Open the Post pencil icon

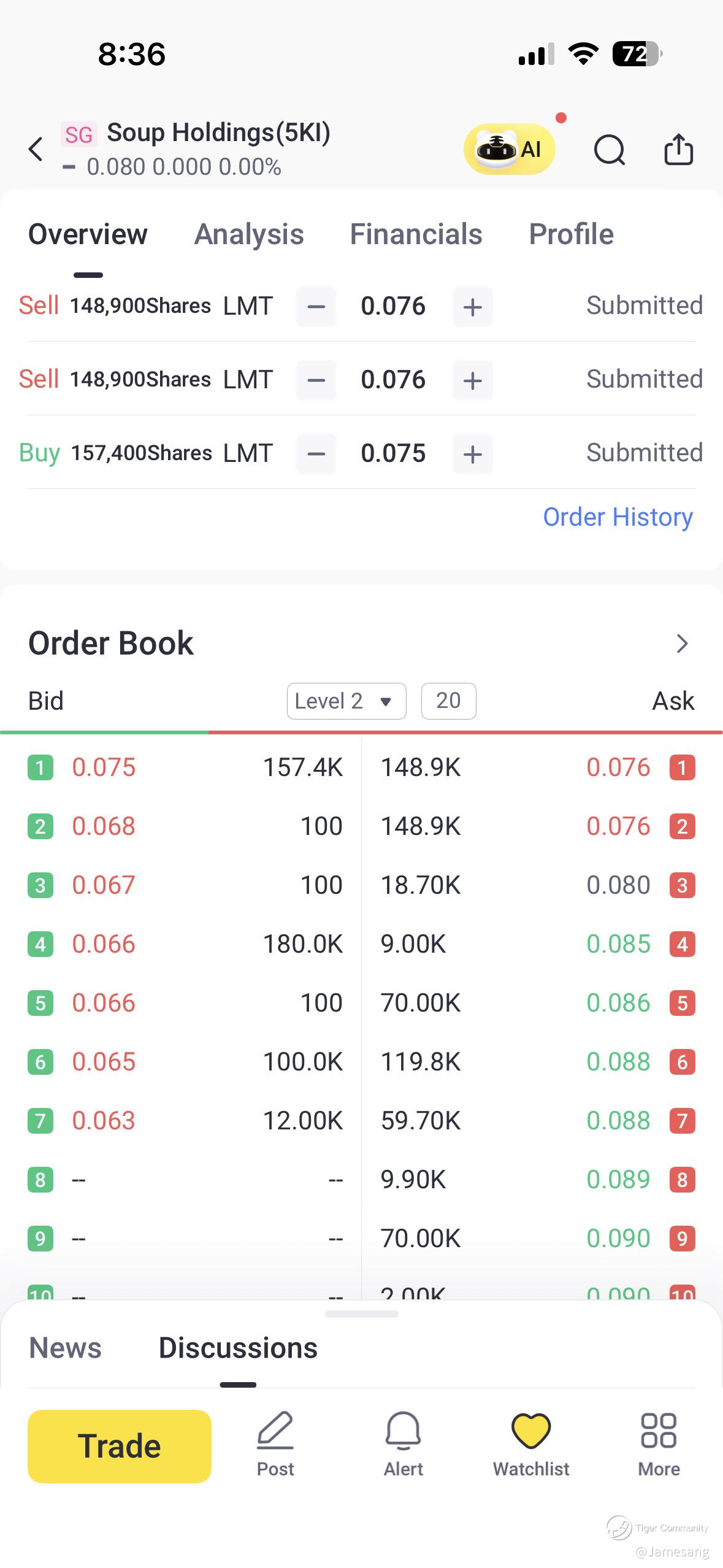(x=275, y=1443)
